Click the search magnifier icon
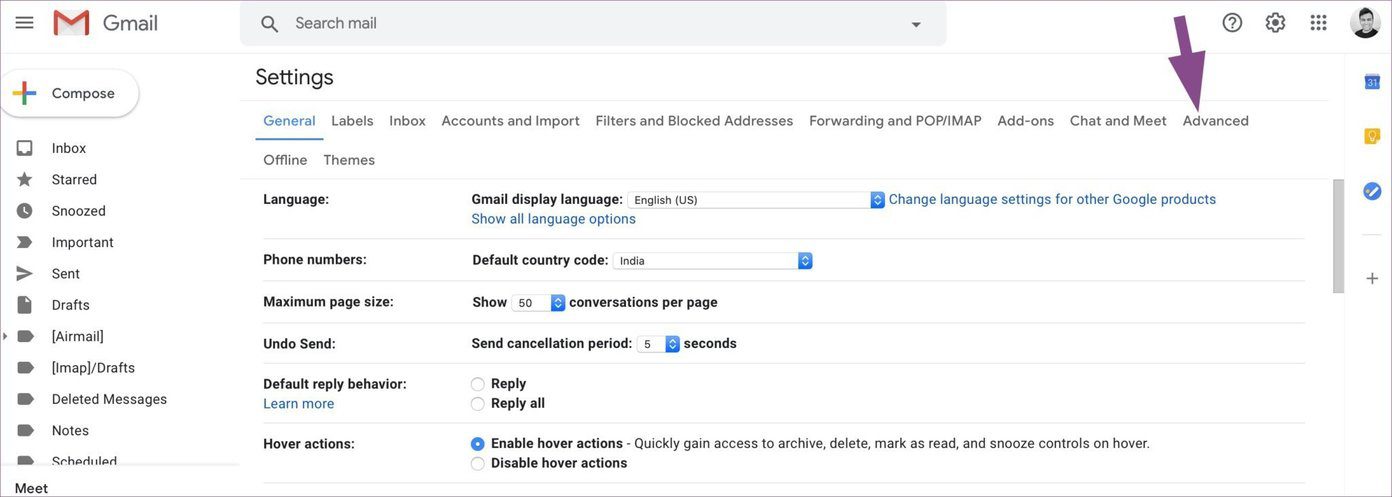Viewport: 1392px width, 497px height. [270, 24]
